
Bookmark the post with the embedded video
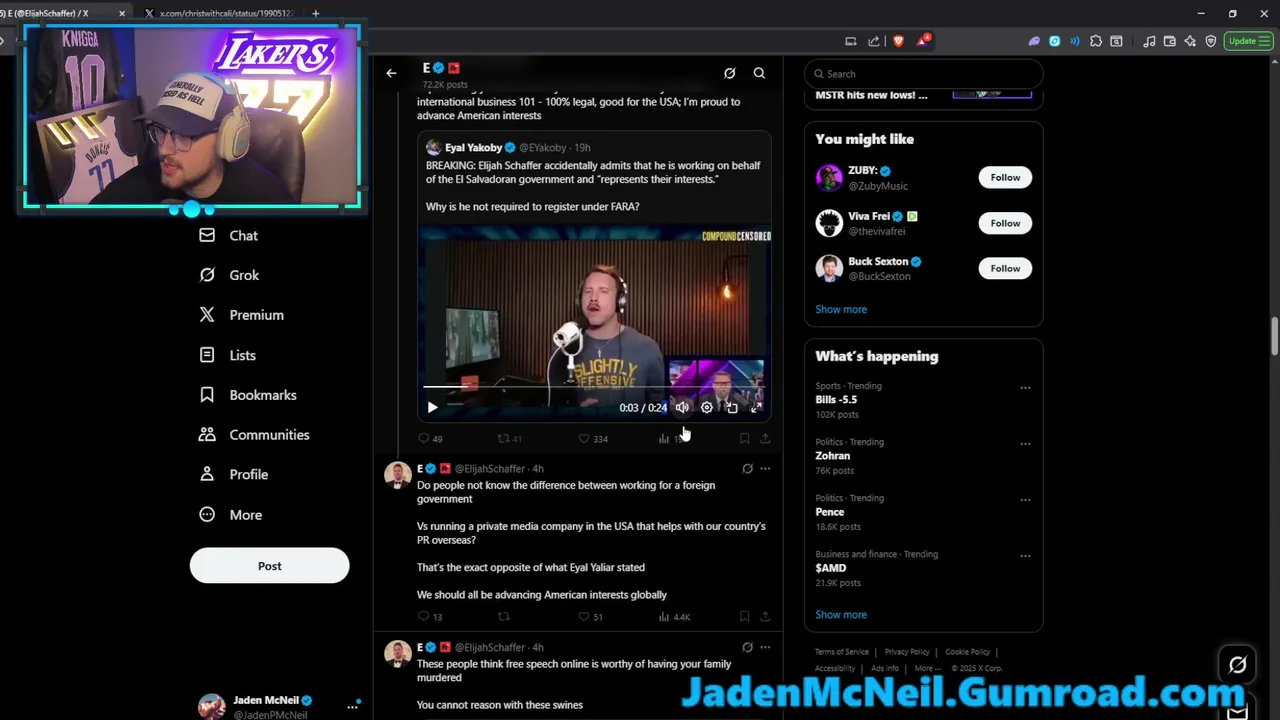click(744, 438)
